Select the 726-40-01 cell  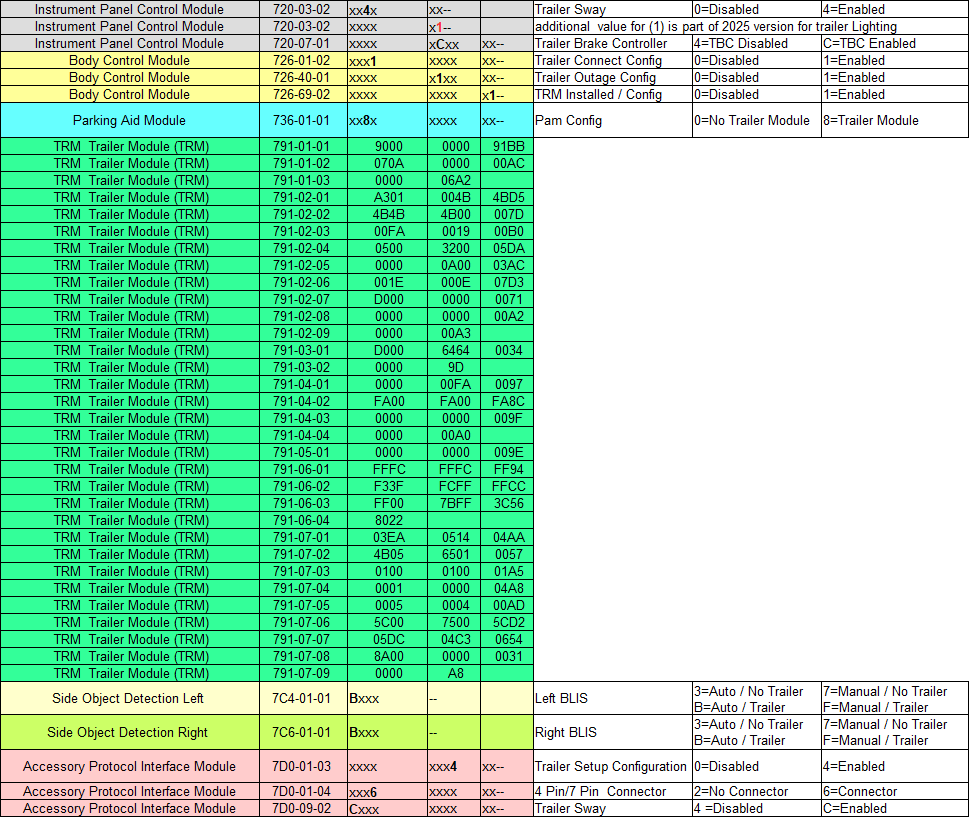303,78
